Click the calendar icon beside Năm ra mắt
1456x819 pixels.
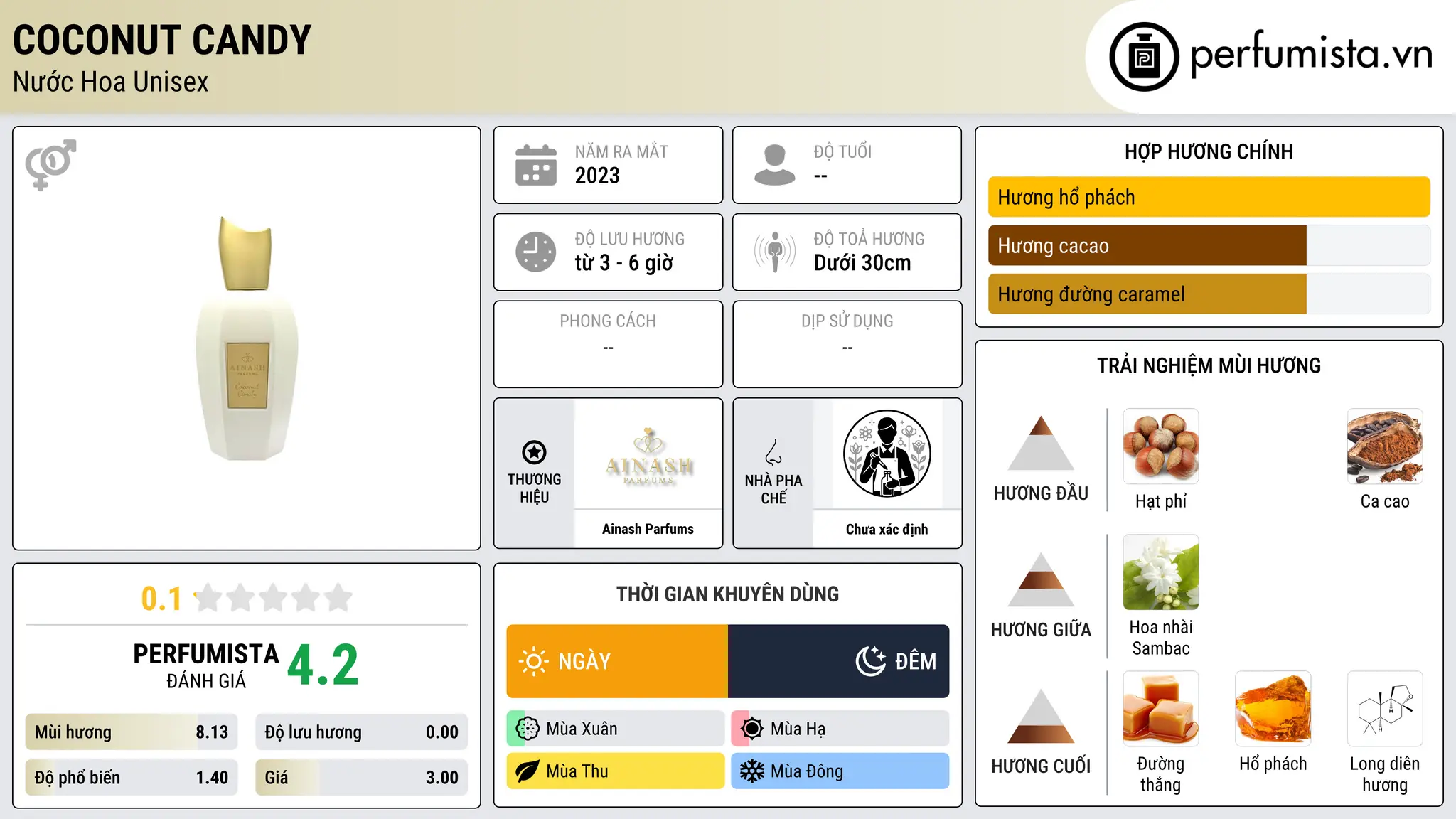click(x=536, y=165)
